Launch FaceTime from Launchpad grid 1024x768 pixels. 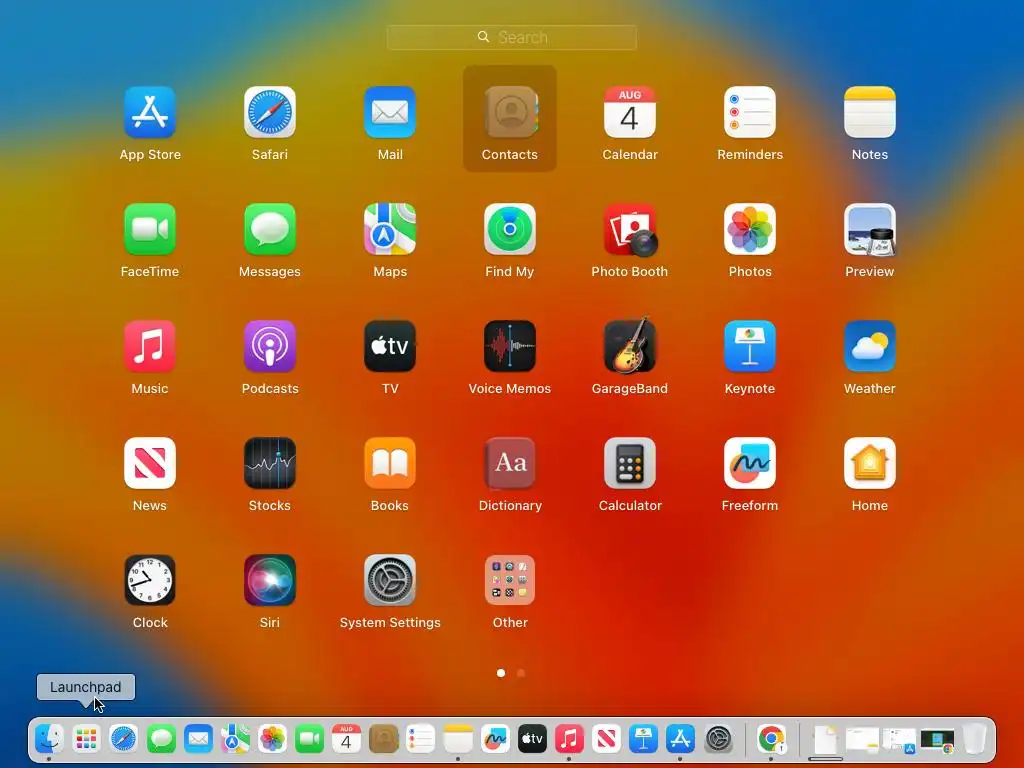[150, 229]
